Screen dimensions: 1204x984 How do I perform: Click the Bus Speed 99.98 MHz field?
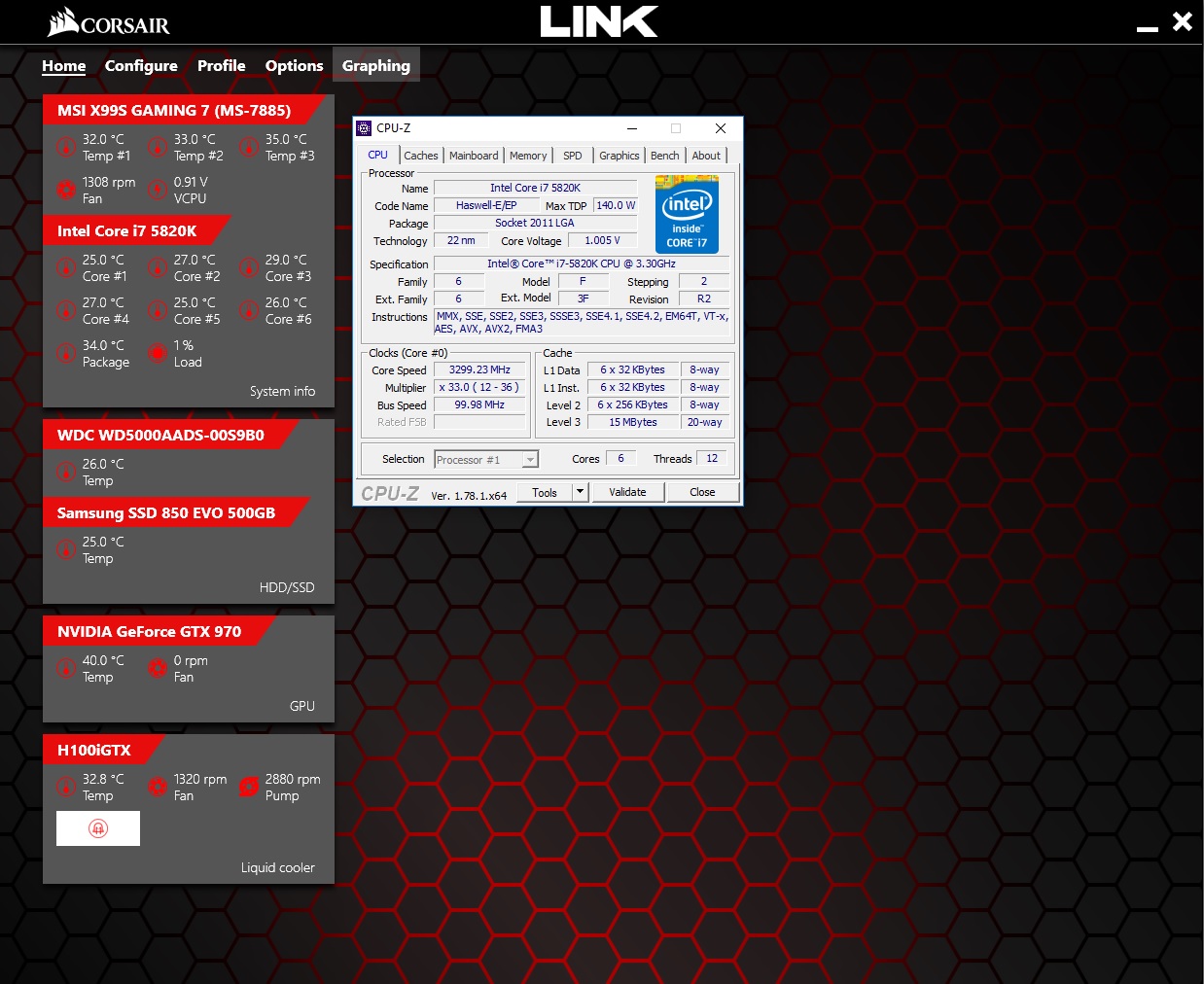coord(479,404)
